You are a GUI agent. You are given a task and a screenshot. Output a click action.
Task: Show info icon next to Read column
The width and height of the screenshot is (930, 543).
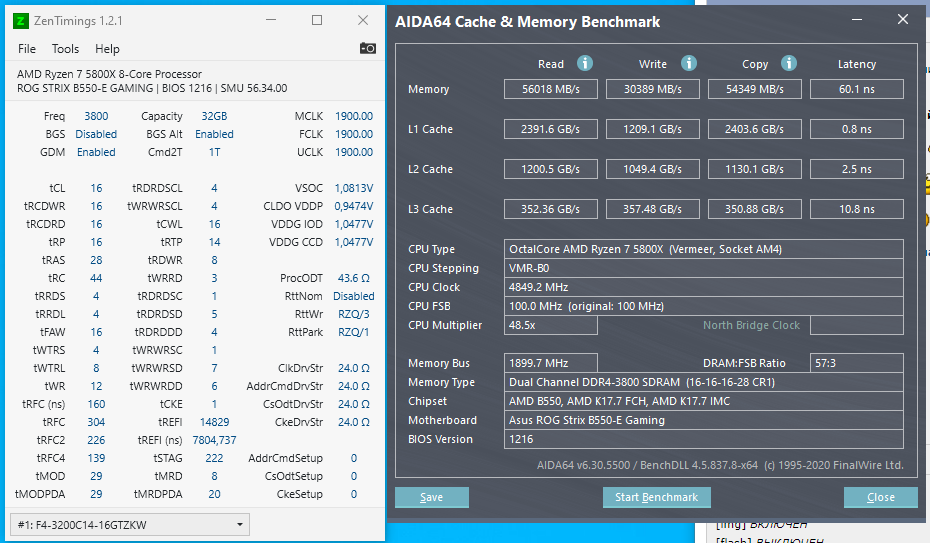click(585, 63)
